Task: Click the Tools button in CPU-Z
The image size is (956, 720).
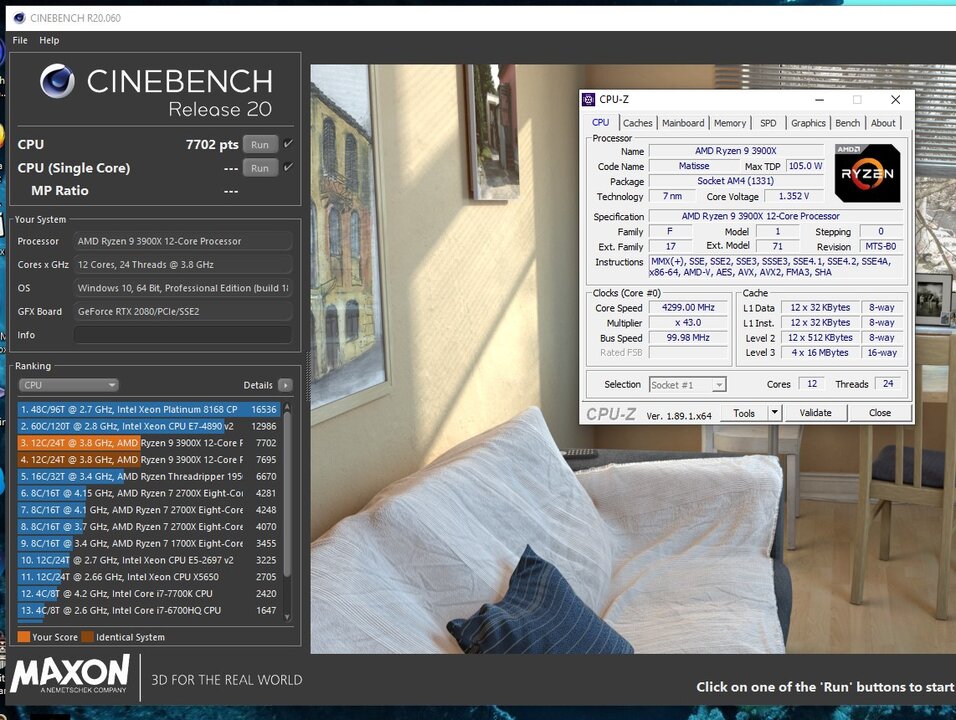Action: 744,413
